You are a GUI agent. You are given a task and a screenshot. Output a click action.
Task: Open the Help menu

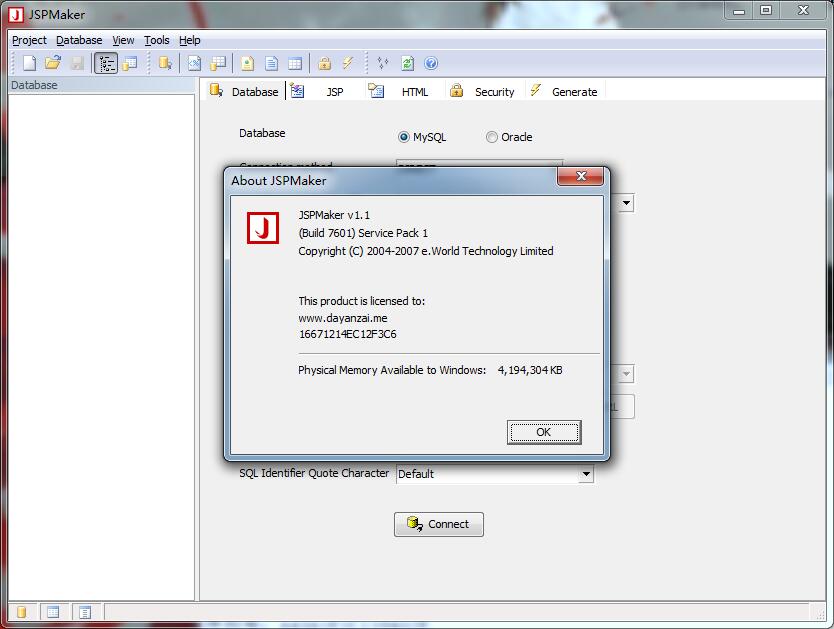[x=189, y=40]
